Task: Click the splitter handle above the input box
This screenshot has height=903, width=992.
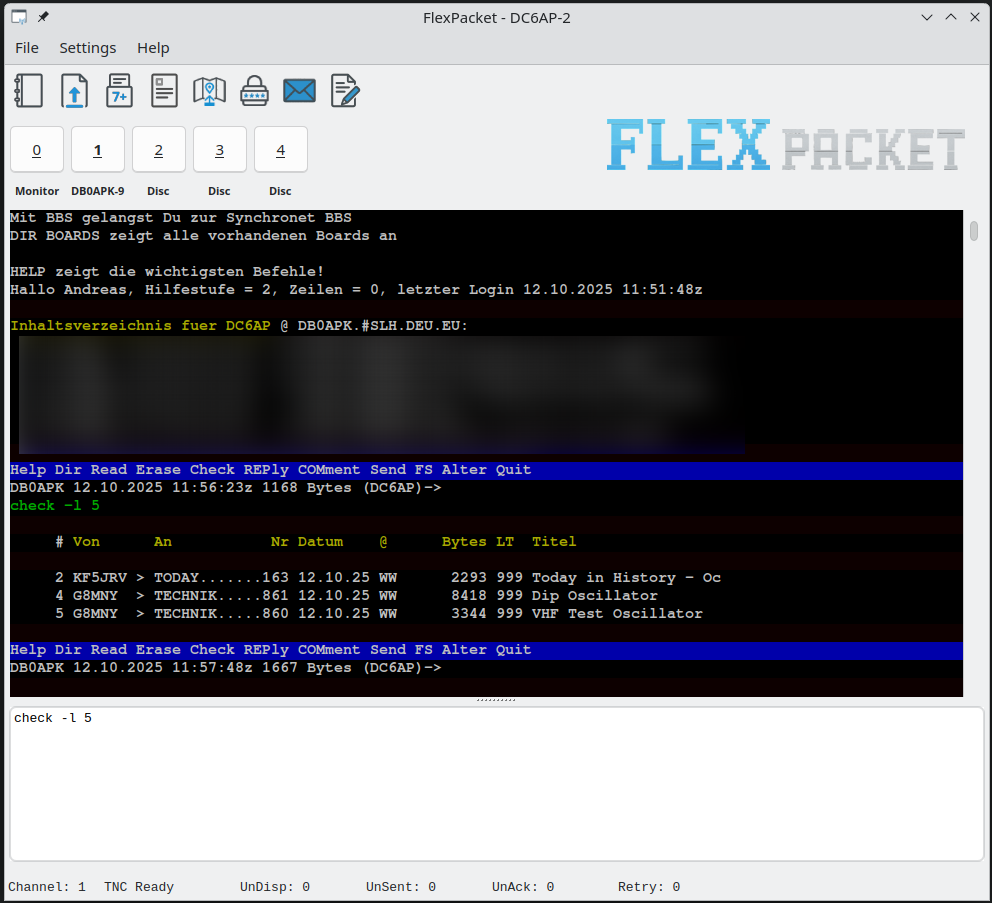Action: [496, 701]
